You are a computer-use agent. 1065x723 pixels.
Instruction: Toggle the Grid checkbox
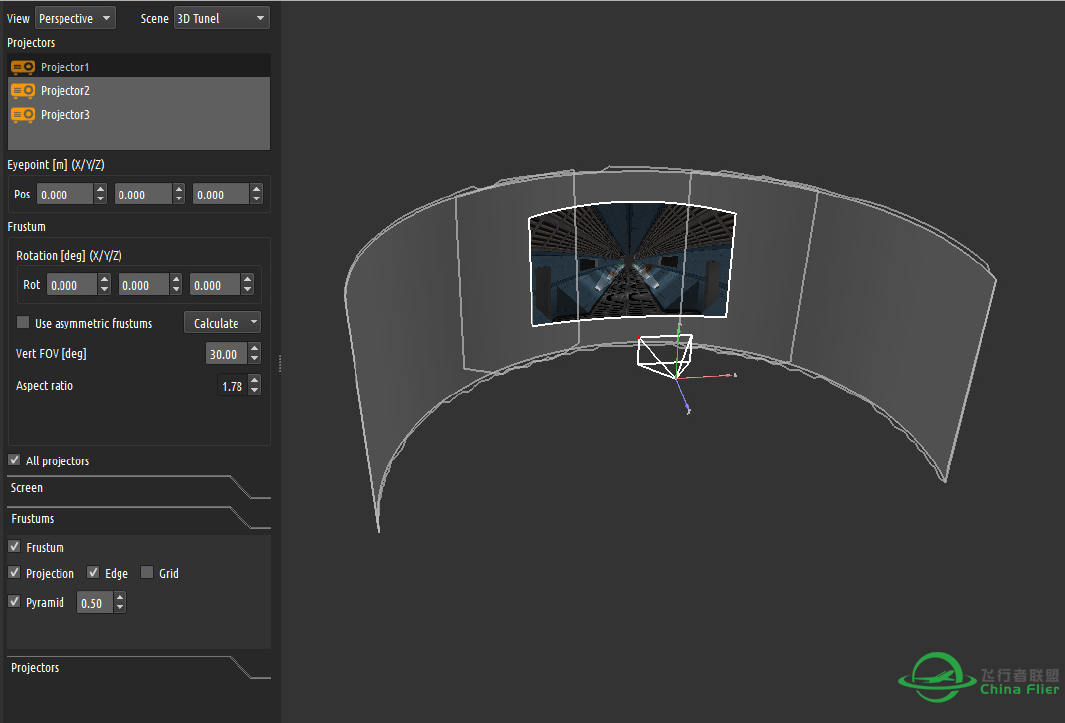[x=147, y=572]
